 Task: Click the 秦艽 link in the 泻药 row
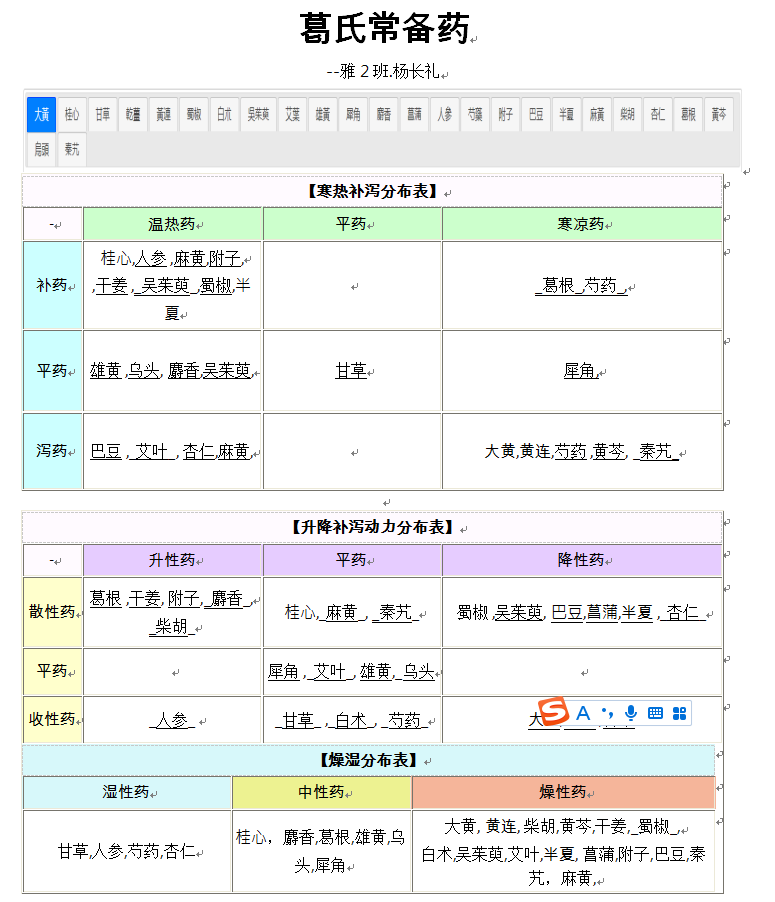pos(655,452)
